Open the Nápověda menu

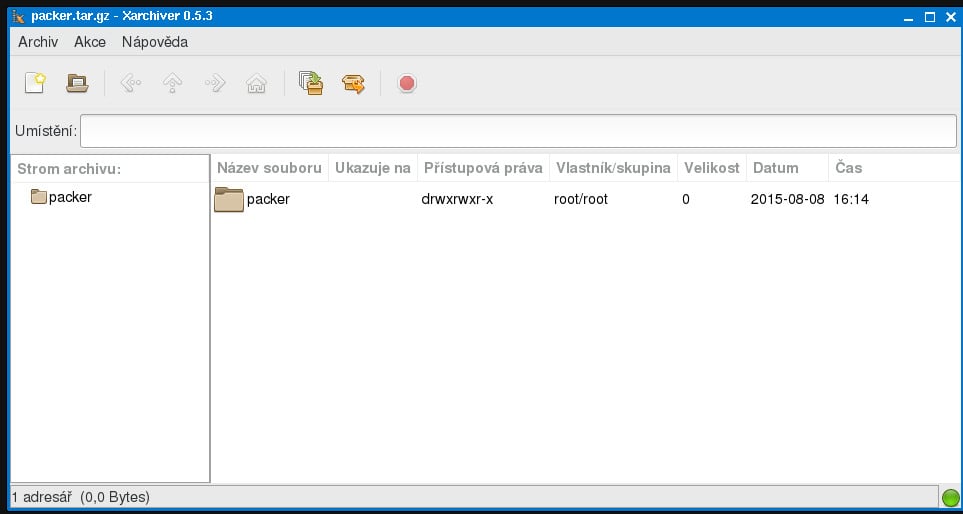[x=155, y=42]
